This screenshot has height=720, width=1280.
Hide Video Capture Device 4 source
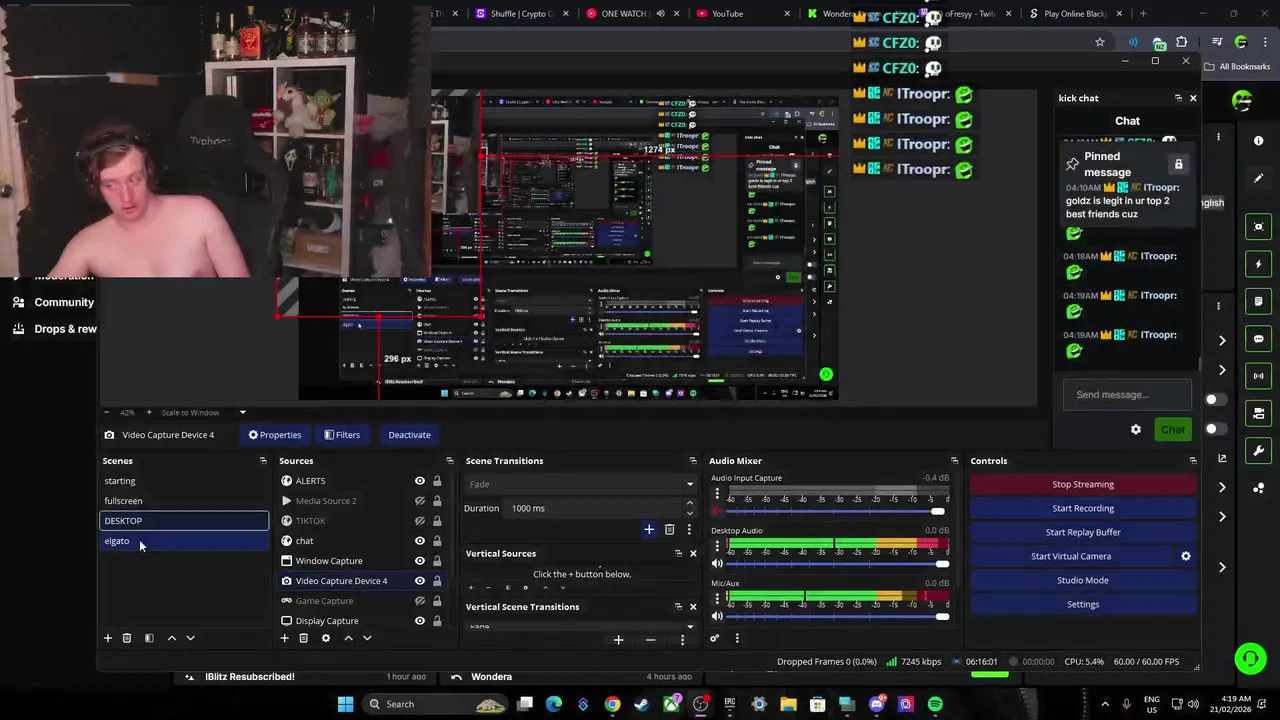click(420, 581)
